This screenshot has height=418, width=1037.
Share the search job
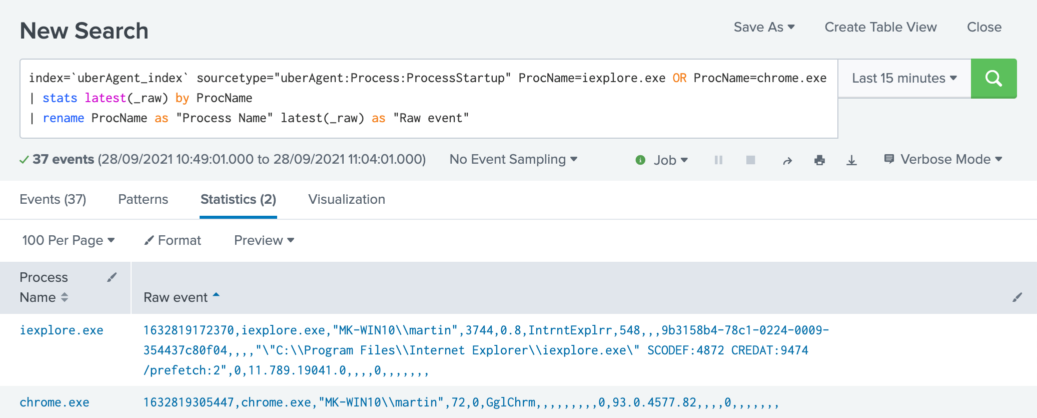click(787, 160)
